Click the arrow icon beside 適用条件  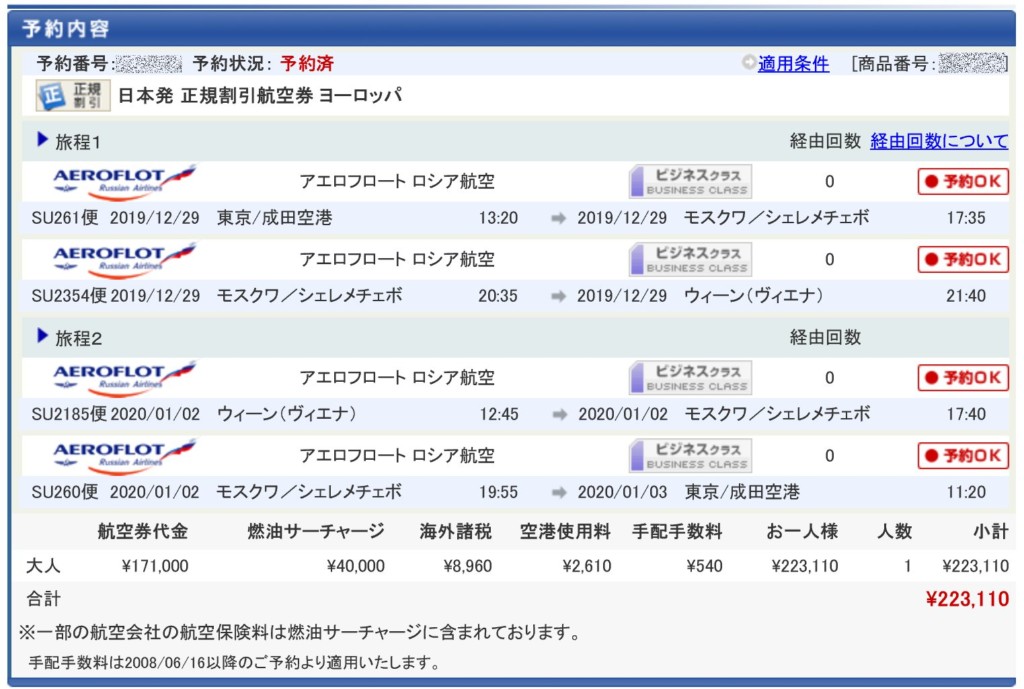pos(749,63)
